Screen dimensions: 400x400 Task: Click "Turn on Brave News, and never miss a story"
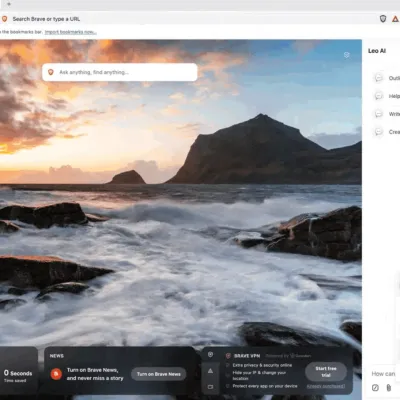95,374
